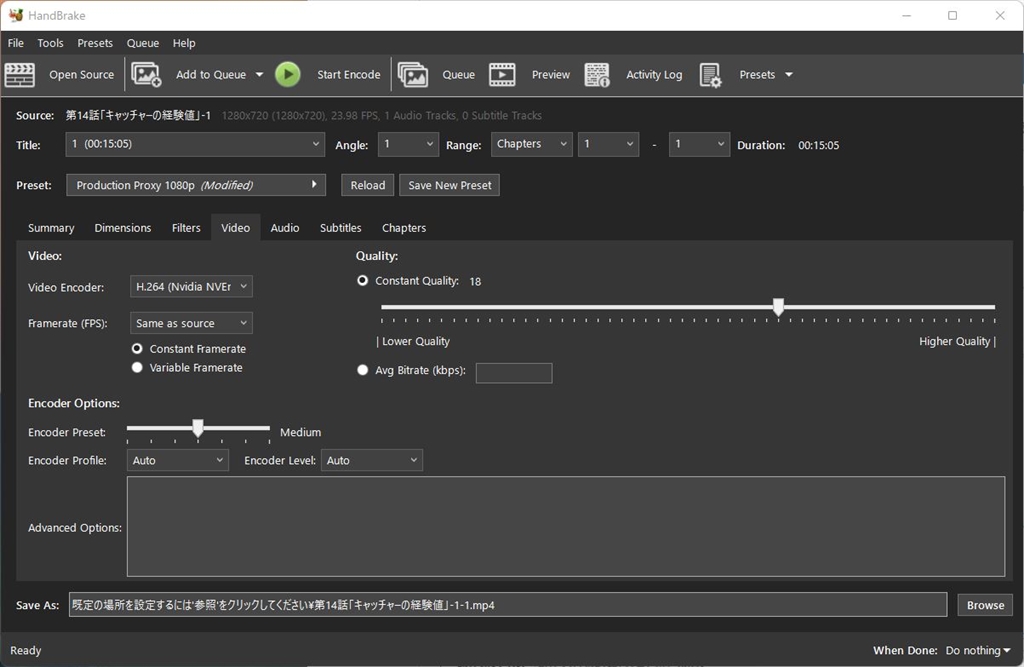This screenshot has height=667, width=1024.
Task: Click the Browse button
Action: coord(984,605)
